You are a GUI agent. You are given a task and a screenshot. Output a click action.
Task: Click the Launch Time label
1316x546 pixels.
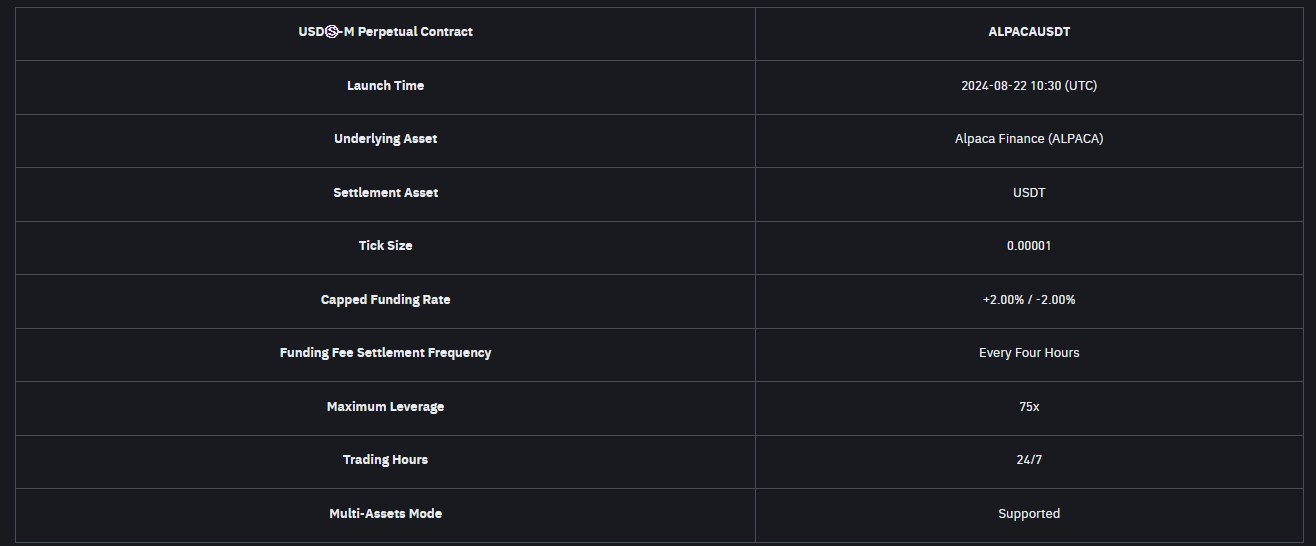tap(385, 86)
